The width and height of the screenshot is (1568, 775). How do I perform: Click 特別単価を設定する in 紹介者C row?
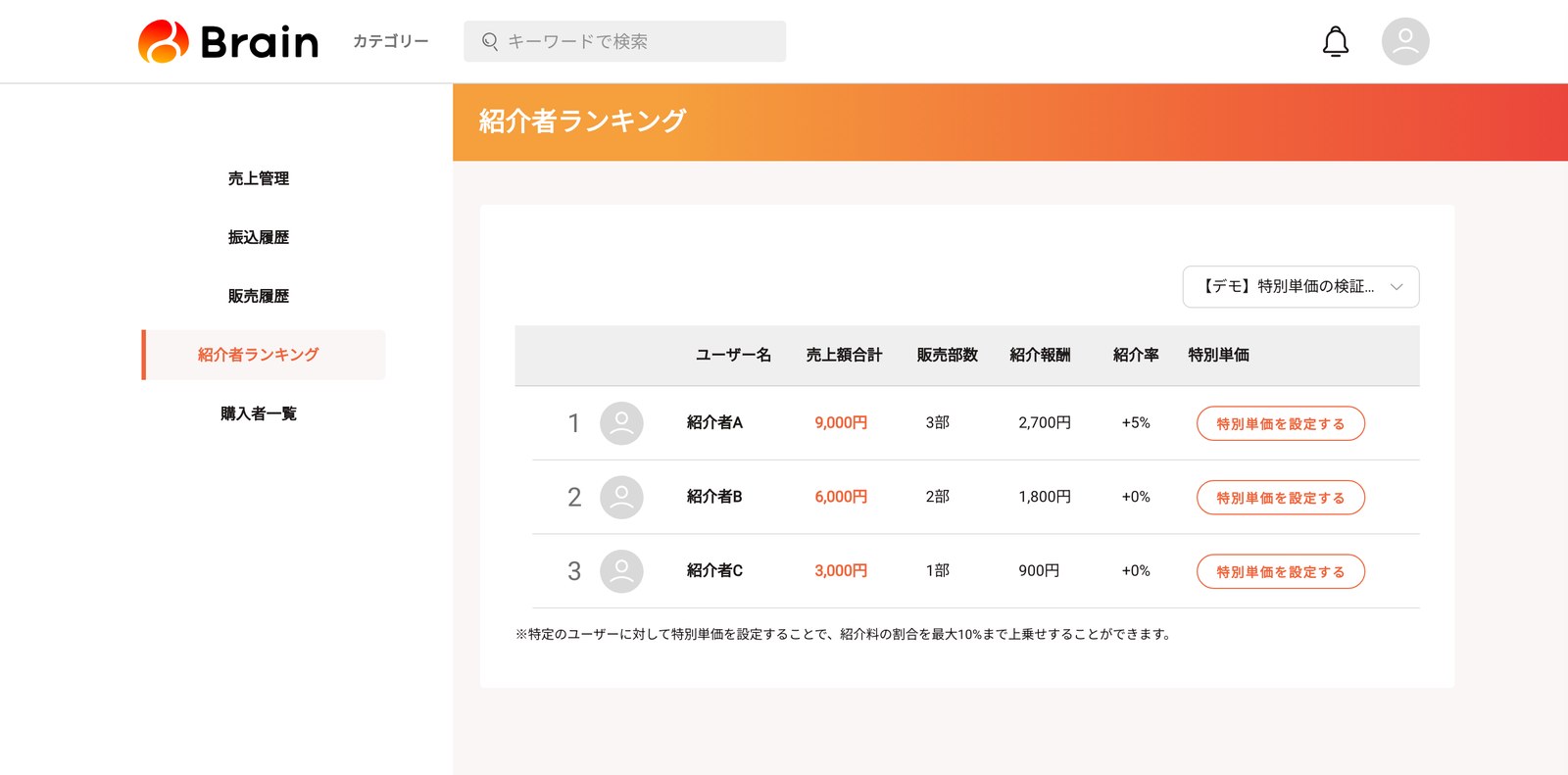pos(1281,571)
